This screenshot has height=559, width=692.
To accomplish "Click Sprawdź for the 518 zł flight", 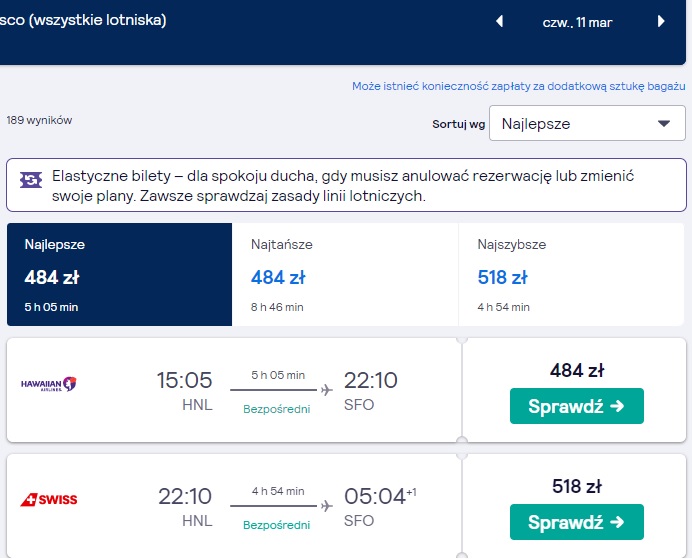I will click(576, 522).
